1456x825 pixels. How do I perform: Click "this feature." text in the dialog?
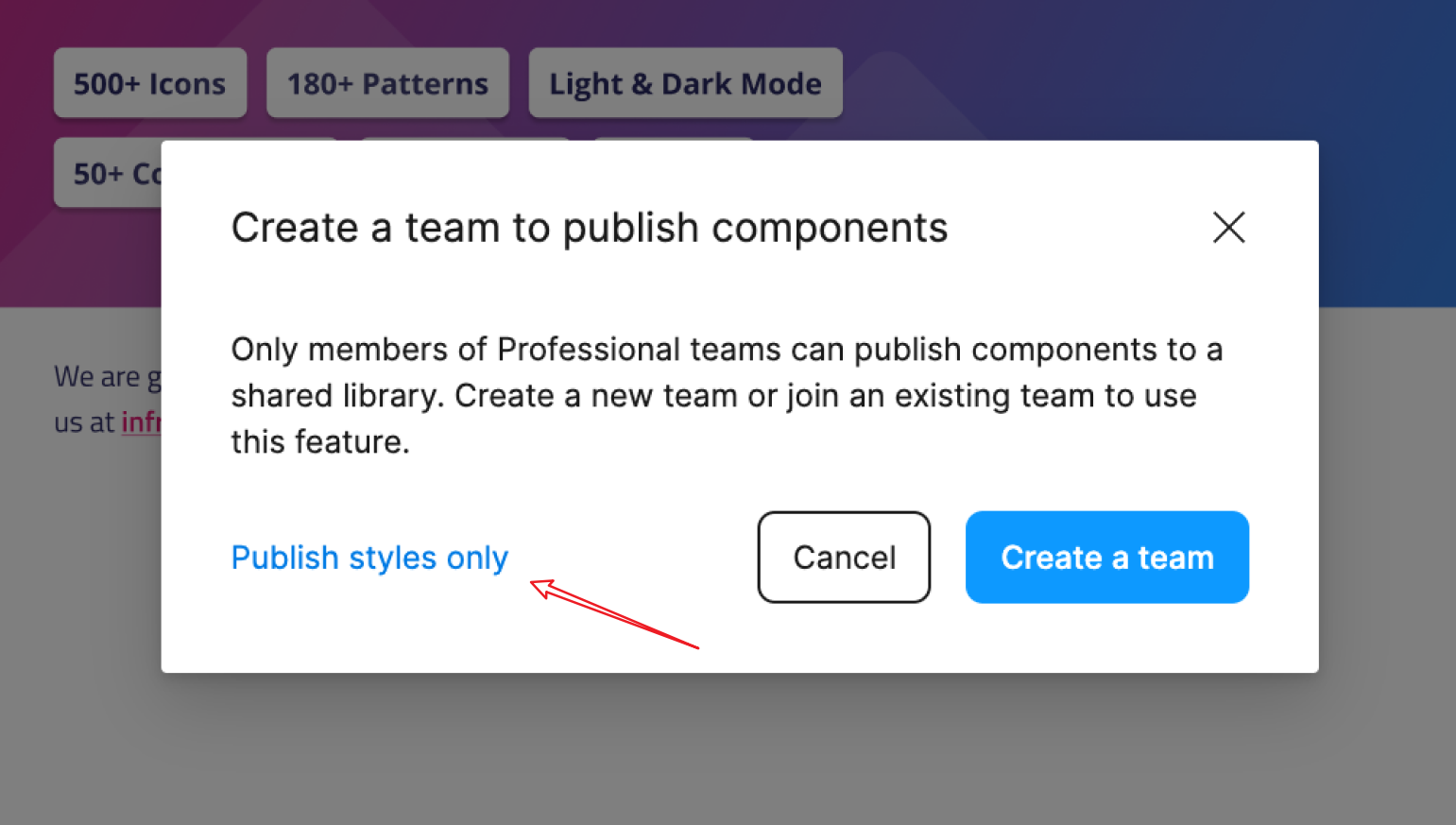coord(320,442)
